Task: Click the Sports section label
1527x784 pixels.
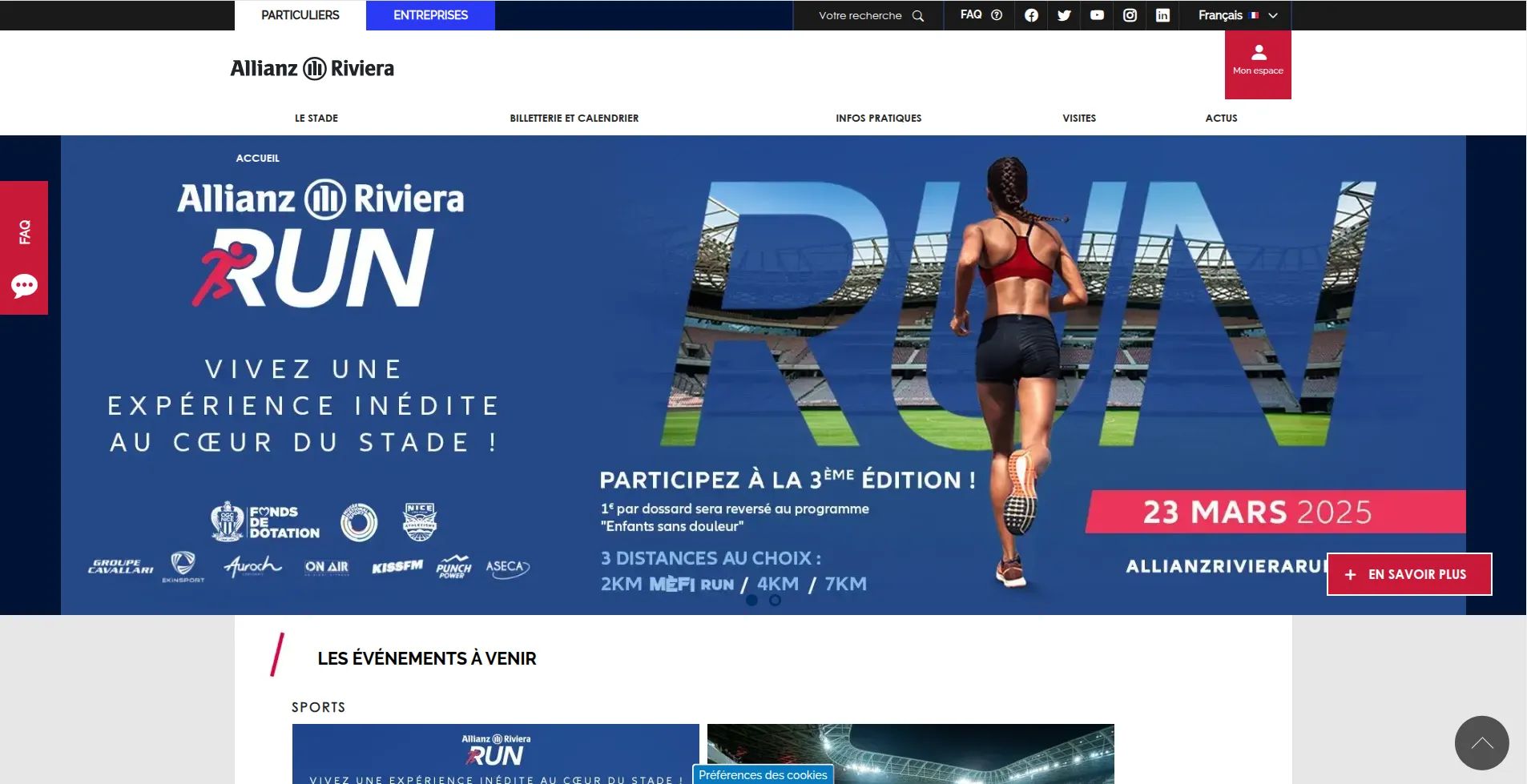Action: point(319,707)
